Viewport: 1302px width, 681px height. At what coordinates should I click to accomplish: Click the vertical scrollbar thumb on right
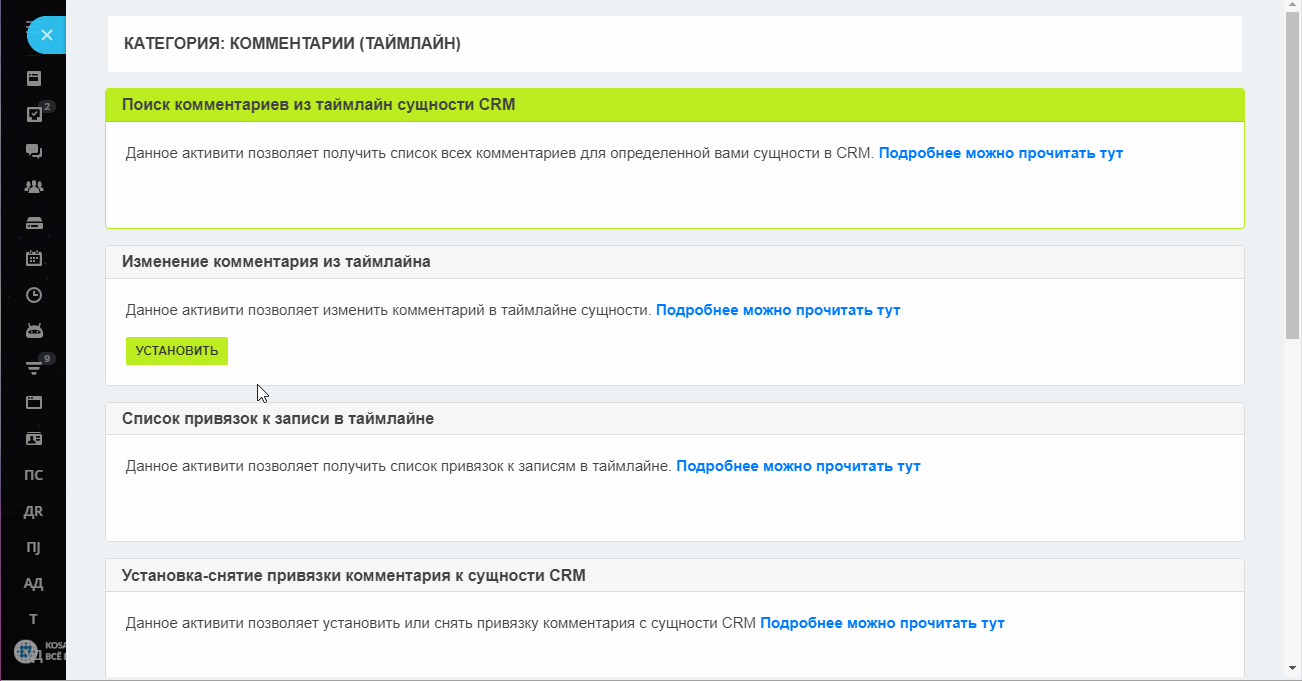(x=1292, y=176)
